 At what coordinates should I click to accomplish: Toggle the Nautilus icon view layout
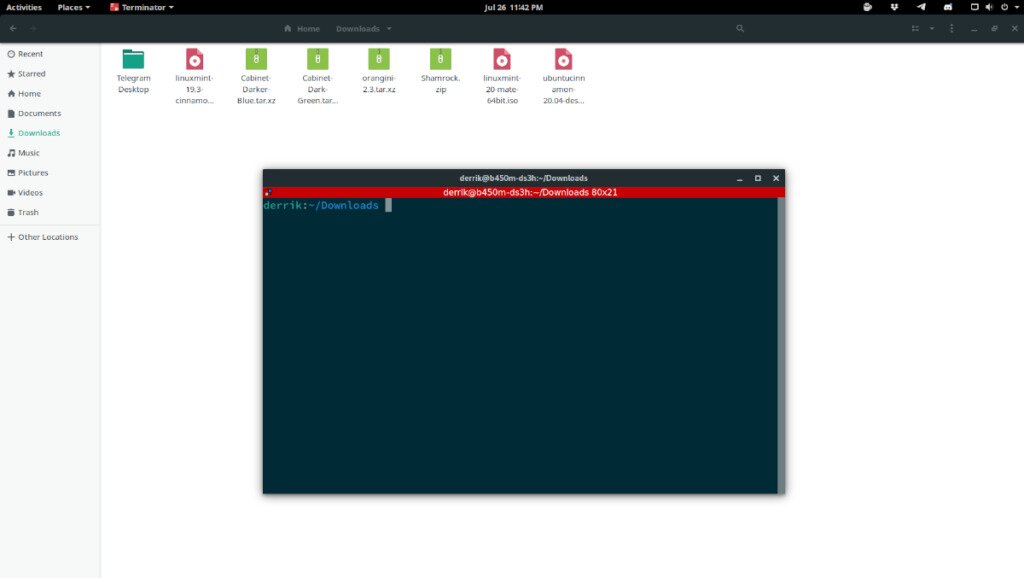915,28
